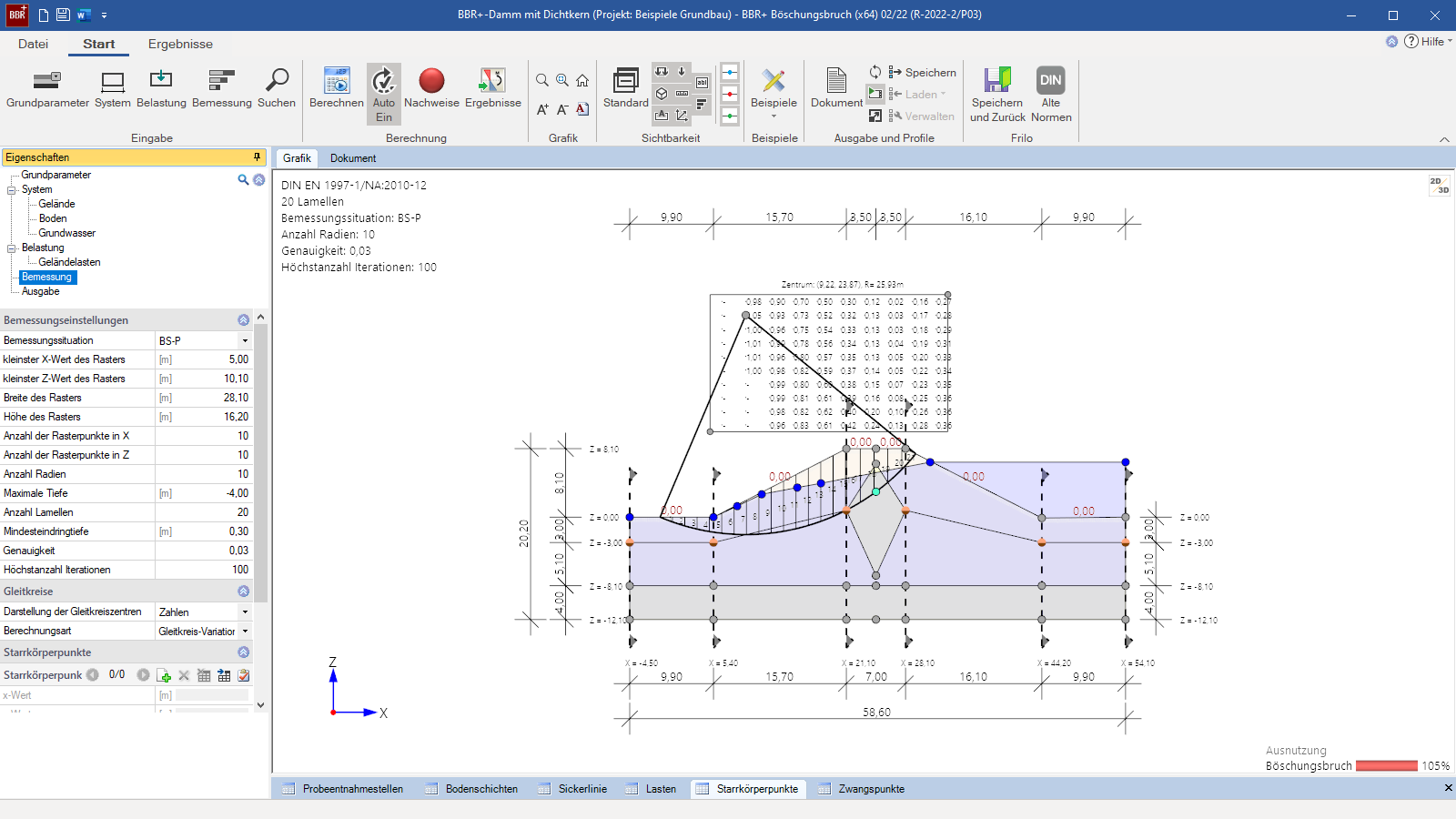This screenshot has height=819, width=1456.
Task: Open Grundparameter from the ribbon
Action: point(47,89)
